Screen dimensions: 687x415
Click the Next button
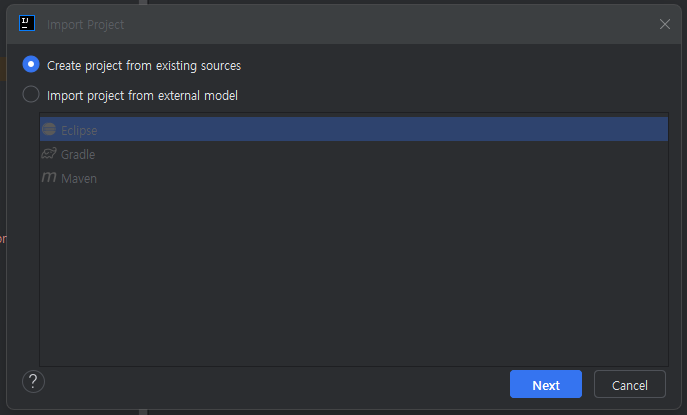tap(545, 384)
